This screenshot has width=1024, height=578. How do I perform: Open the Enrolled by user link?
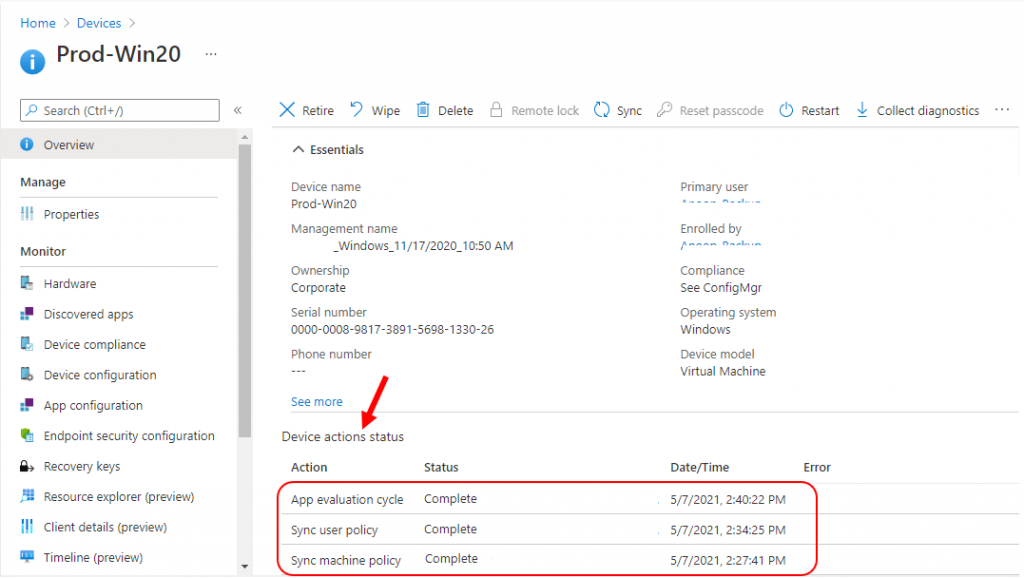click(x=720, y=243)
